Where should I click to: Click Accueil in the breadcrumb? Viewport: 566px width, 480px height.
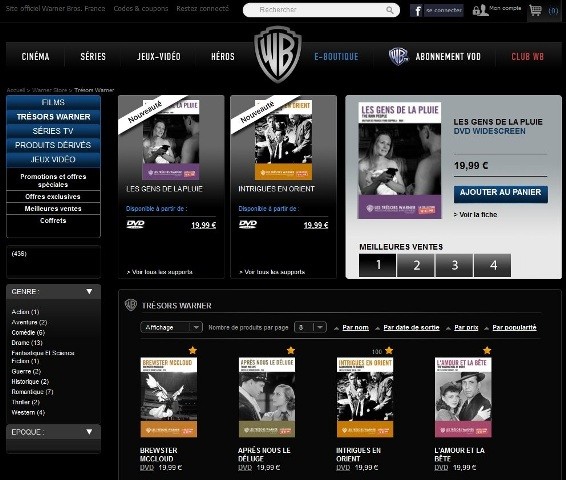pyautogui.click(x=16, y=90)
